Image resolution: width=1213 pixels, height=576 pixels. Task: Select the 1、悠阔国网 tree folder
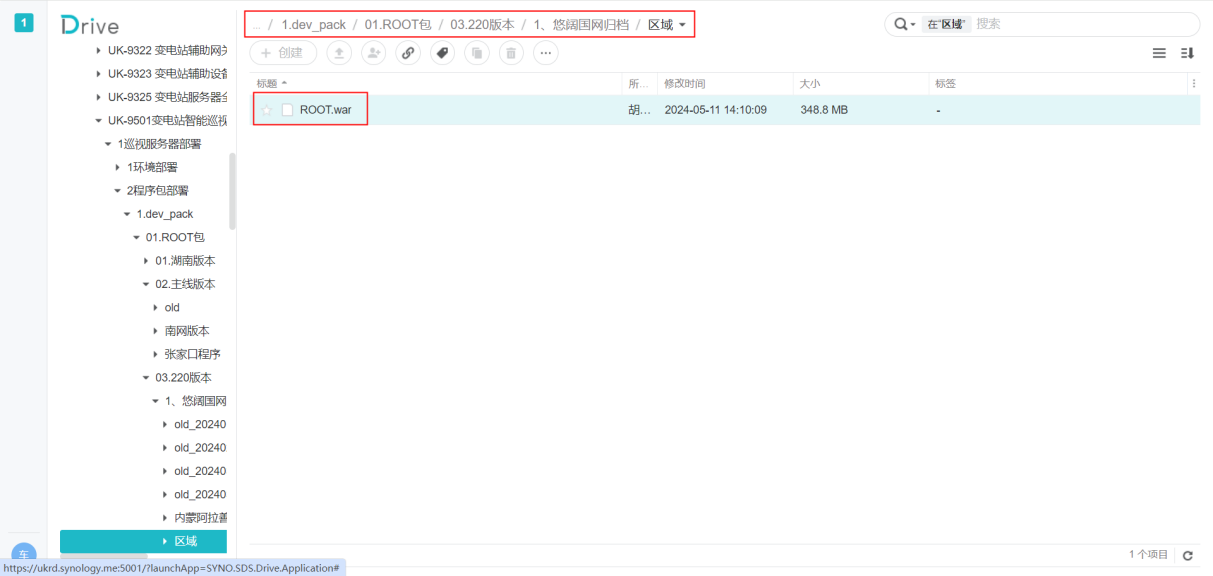pyautogui.click(x=195, y=401)
